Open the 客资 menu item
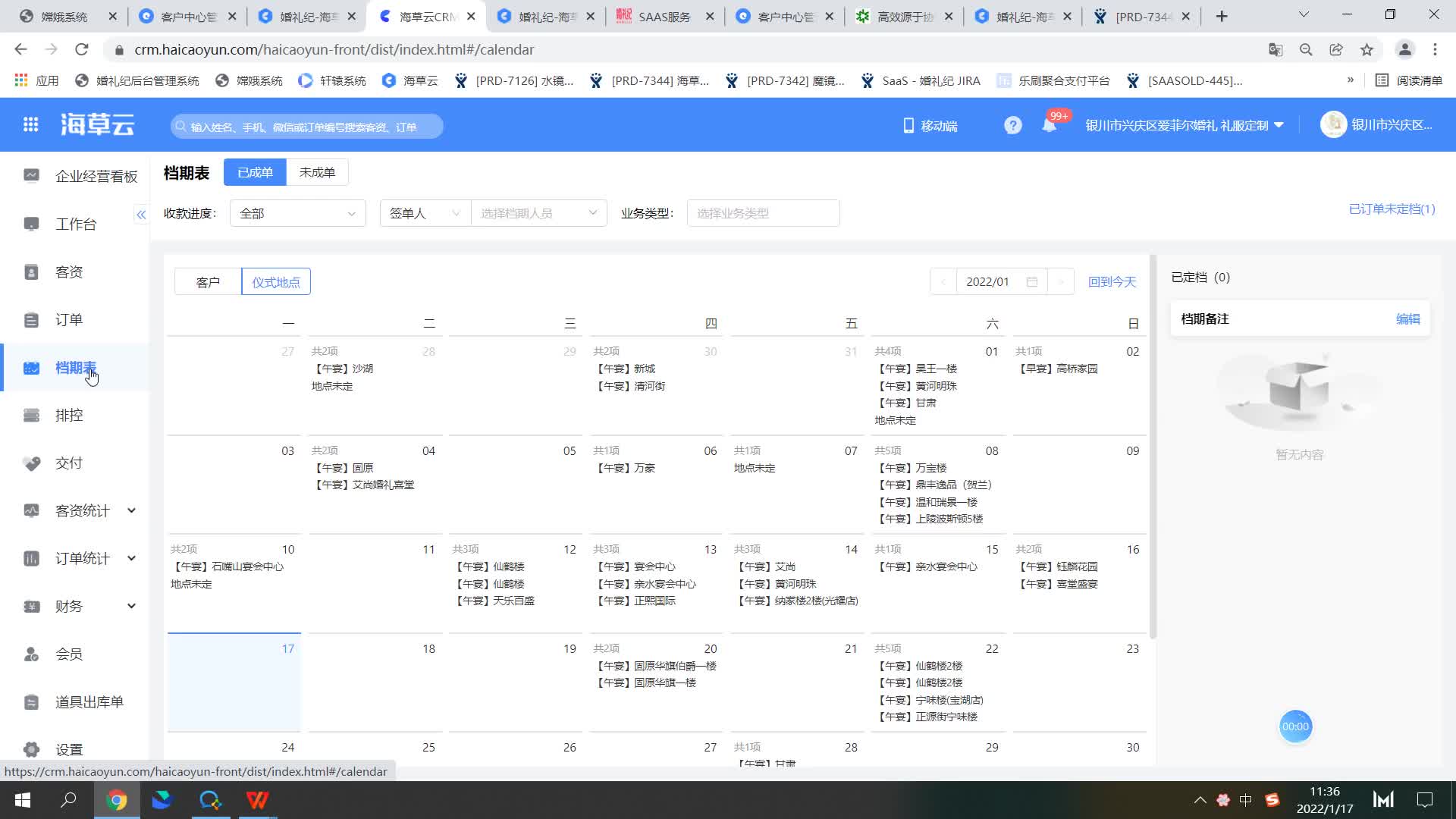 tap(69, 272)
